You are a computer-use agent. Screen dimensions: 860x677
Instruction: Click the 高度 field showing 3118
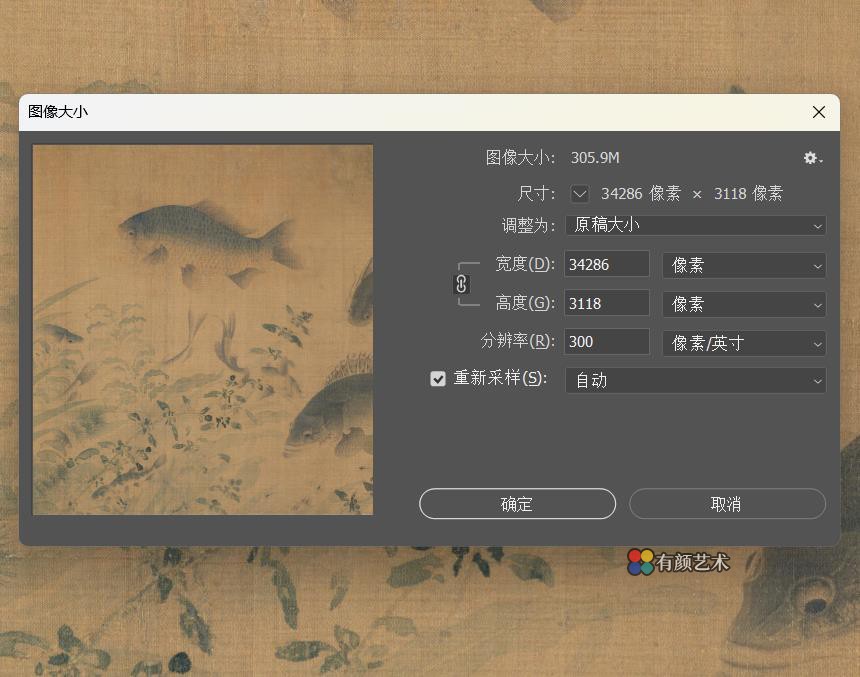point(607,303)
